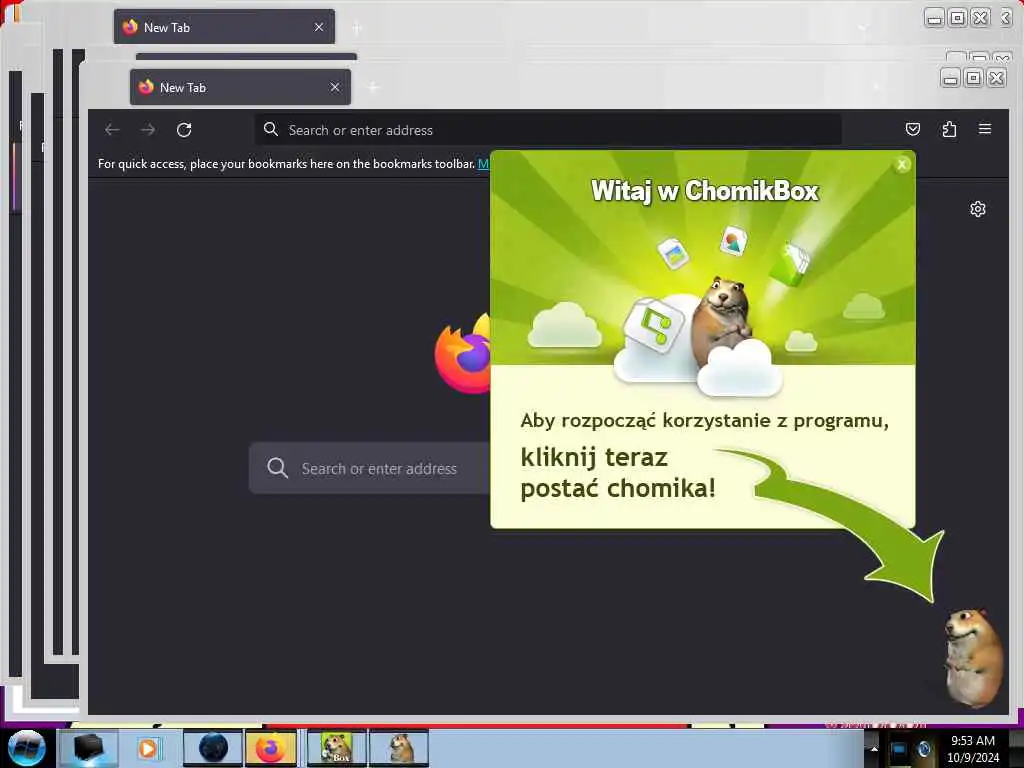
Task: Select the front window's New Tab tab
Action: pyautogui.click(x=240, y=88)
